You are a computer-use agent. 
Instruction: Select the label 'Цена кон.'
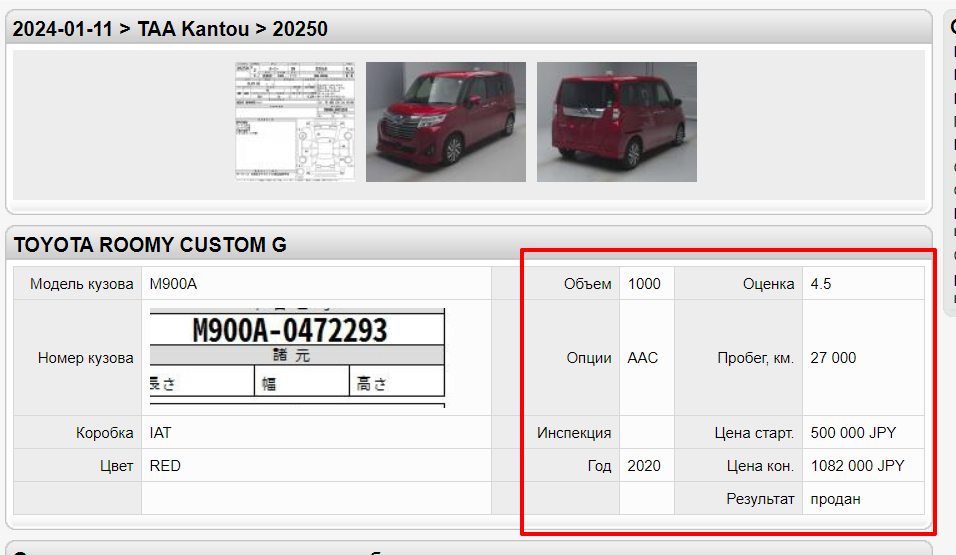760,466
